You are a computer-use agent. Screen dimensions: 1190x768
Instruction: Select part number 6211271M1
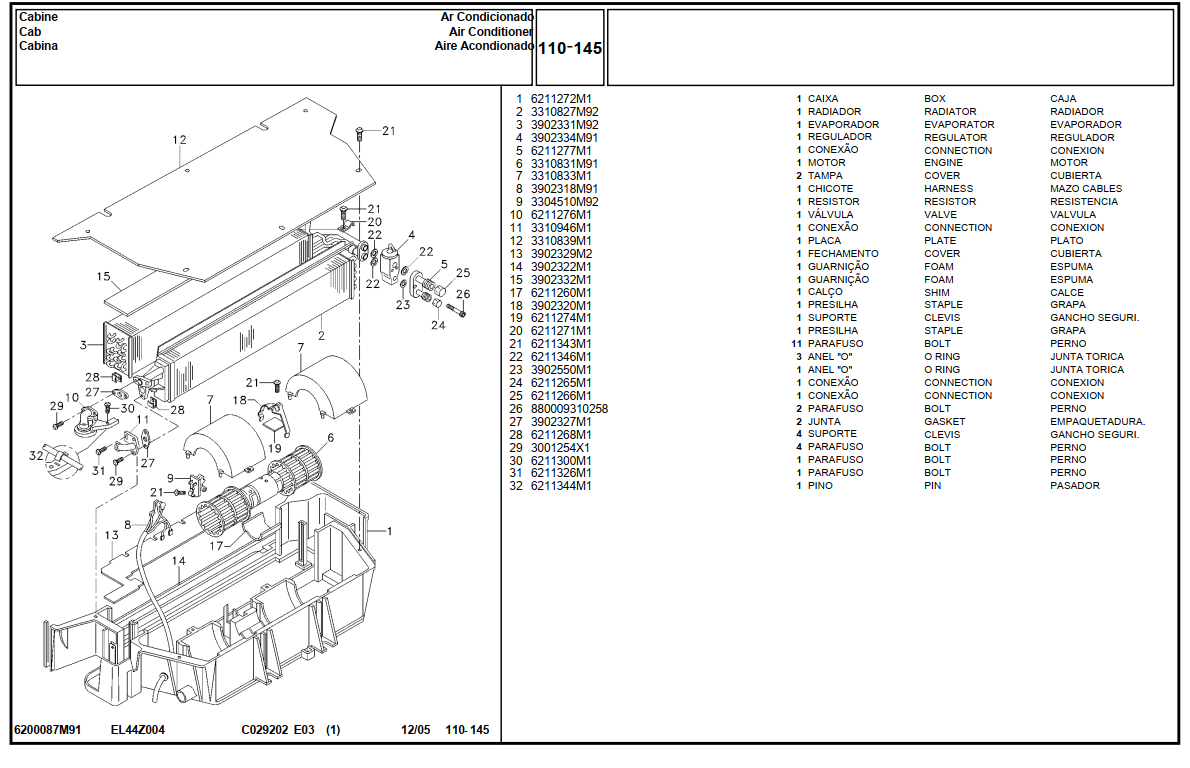coord(561,331)
